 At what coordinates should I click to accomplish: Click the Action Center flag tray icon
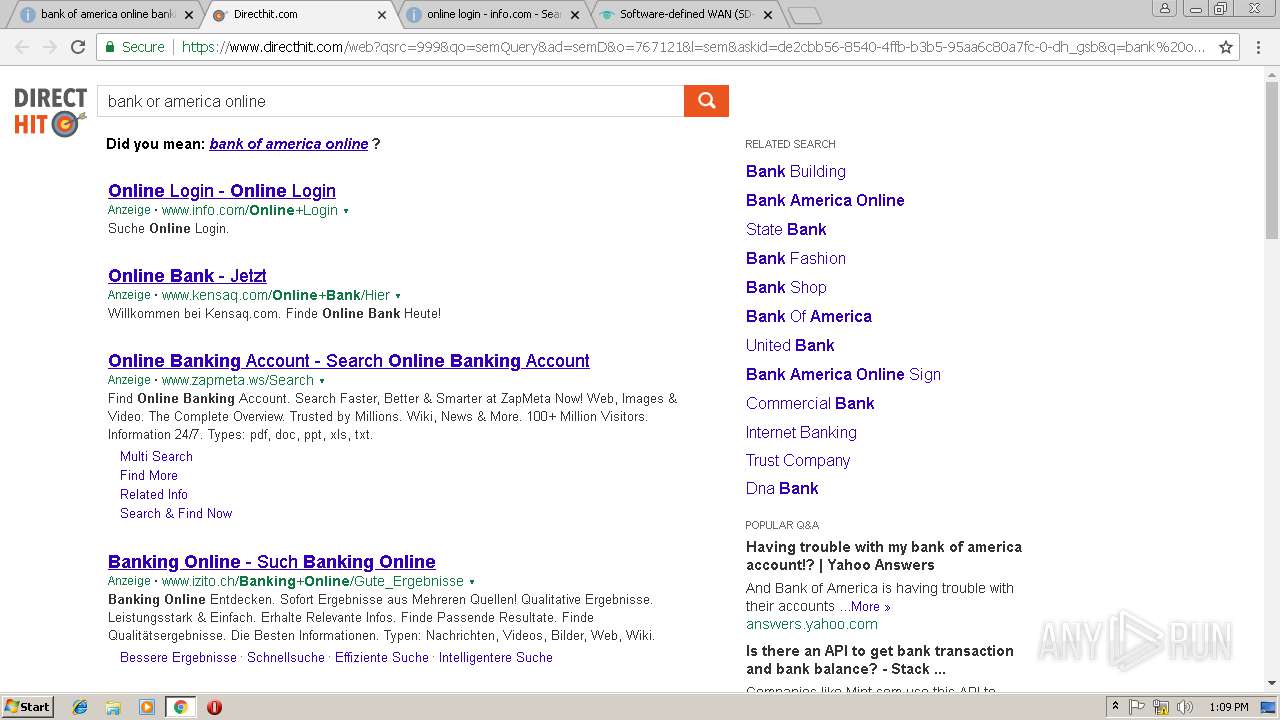[x=1137, y=707]
